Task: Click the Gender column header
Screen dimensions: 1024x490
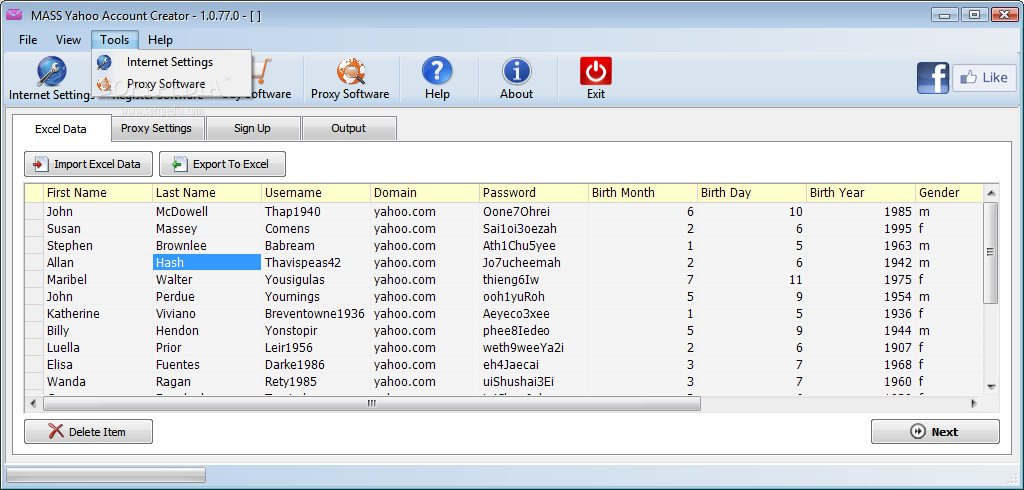Action: pyautogui.click(x=949, y=193)
